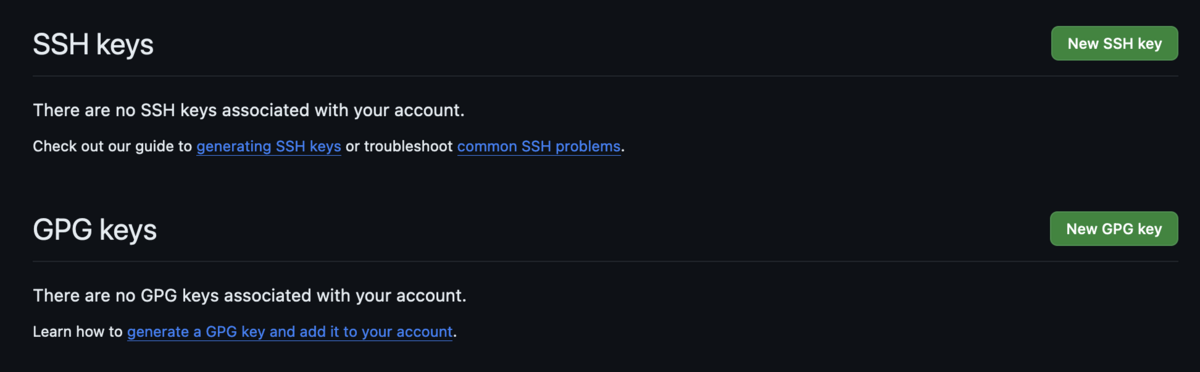Add a new SSH key via green button
Viewport: 1200px width, 372px height.
point(1114,43)
